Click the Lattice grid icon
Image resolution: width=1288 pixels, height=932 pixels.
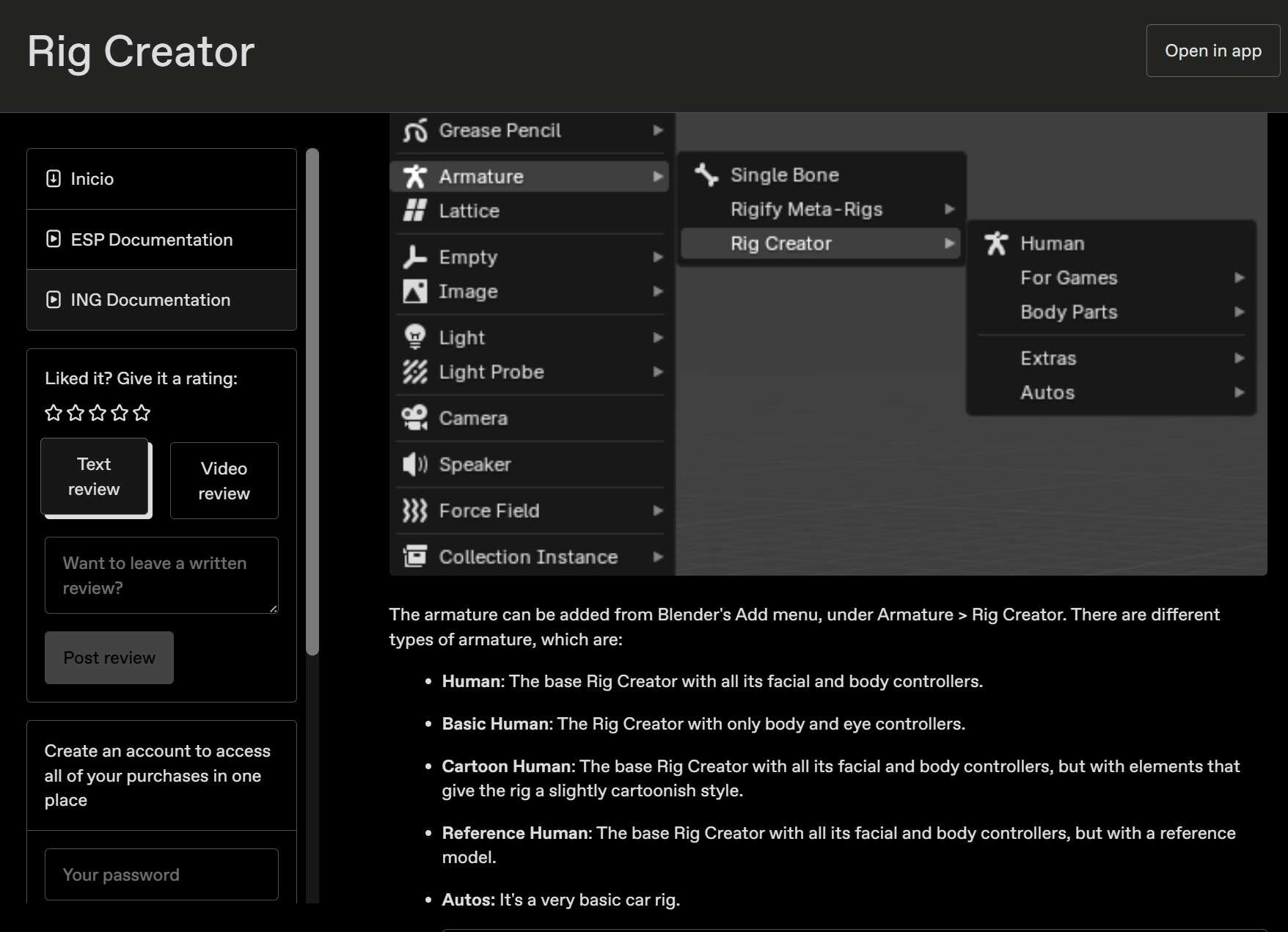point(415,210)
